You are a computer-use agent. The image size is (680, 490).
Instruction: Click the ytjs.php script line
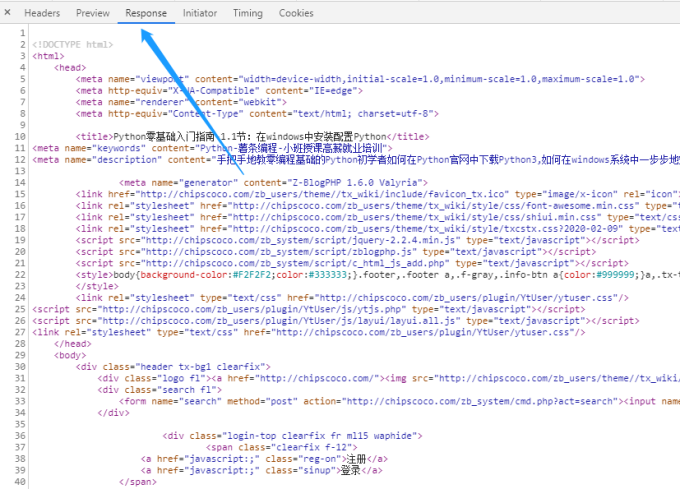coord(309,309)
